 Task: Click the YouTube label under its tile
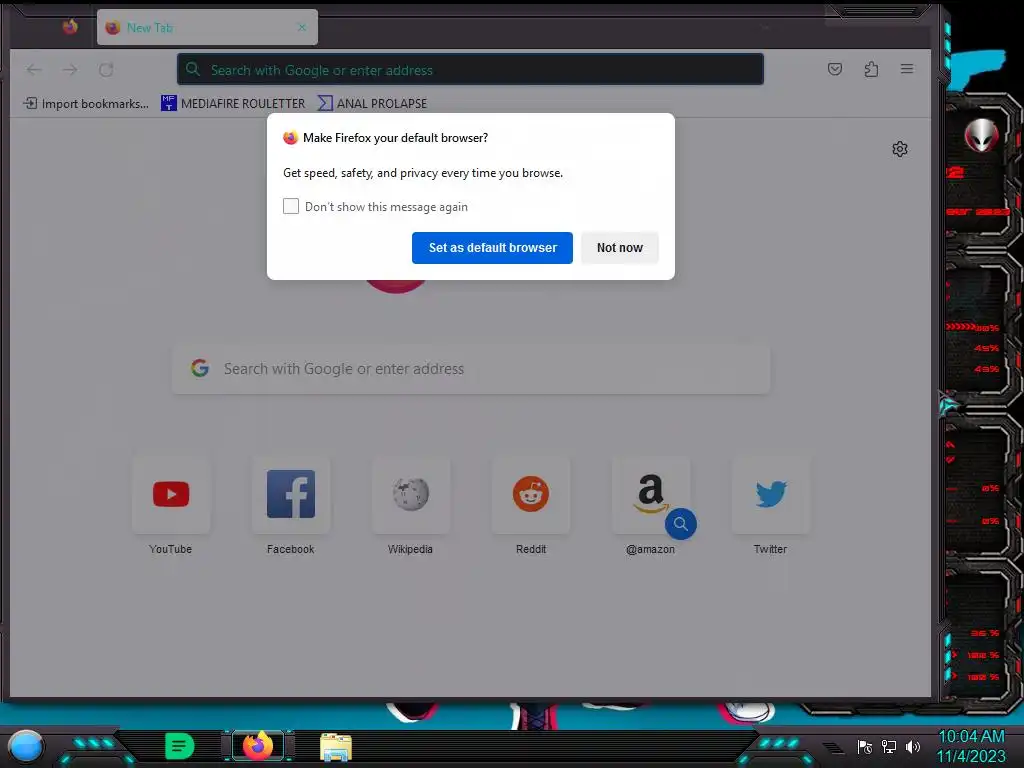tap(170, 549)
